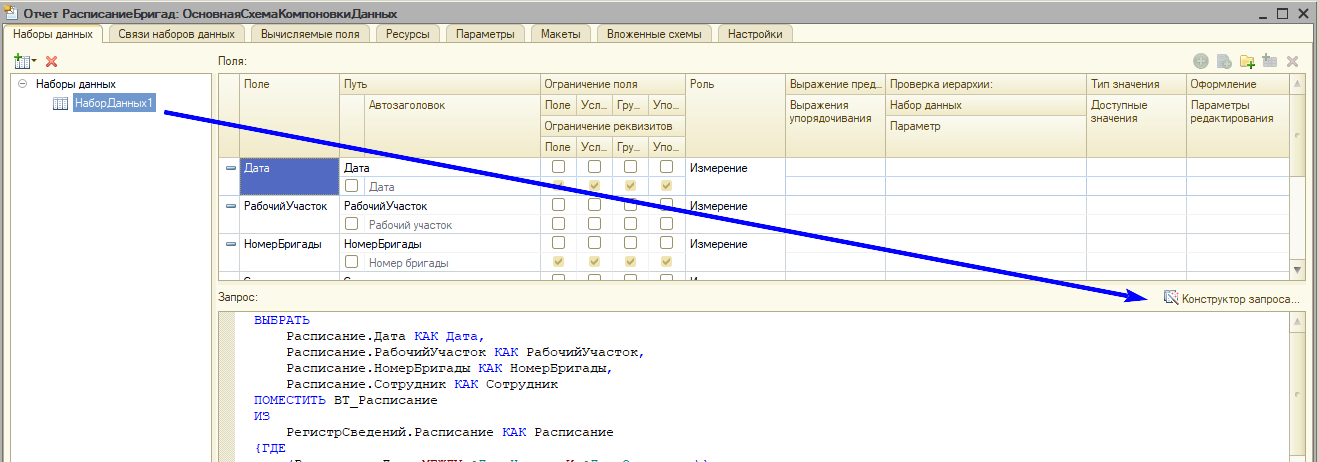This screenshot has width=1319, height=462.
Task: Collapse the Дата field row
Action: click(231, 168)
